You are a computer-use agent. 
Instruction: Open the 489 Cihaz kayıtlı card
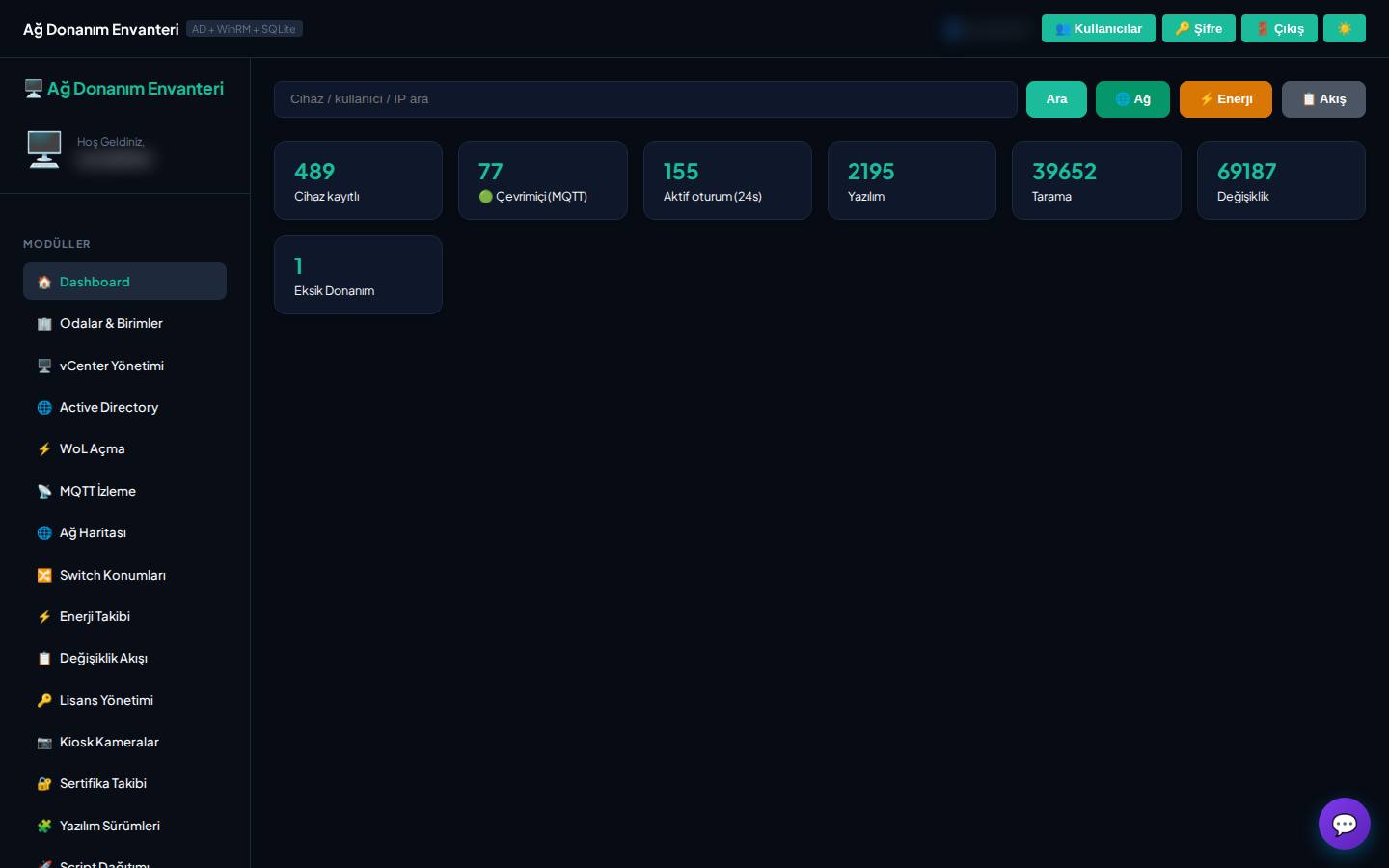(x=358, y=180)
